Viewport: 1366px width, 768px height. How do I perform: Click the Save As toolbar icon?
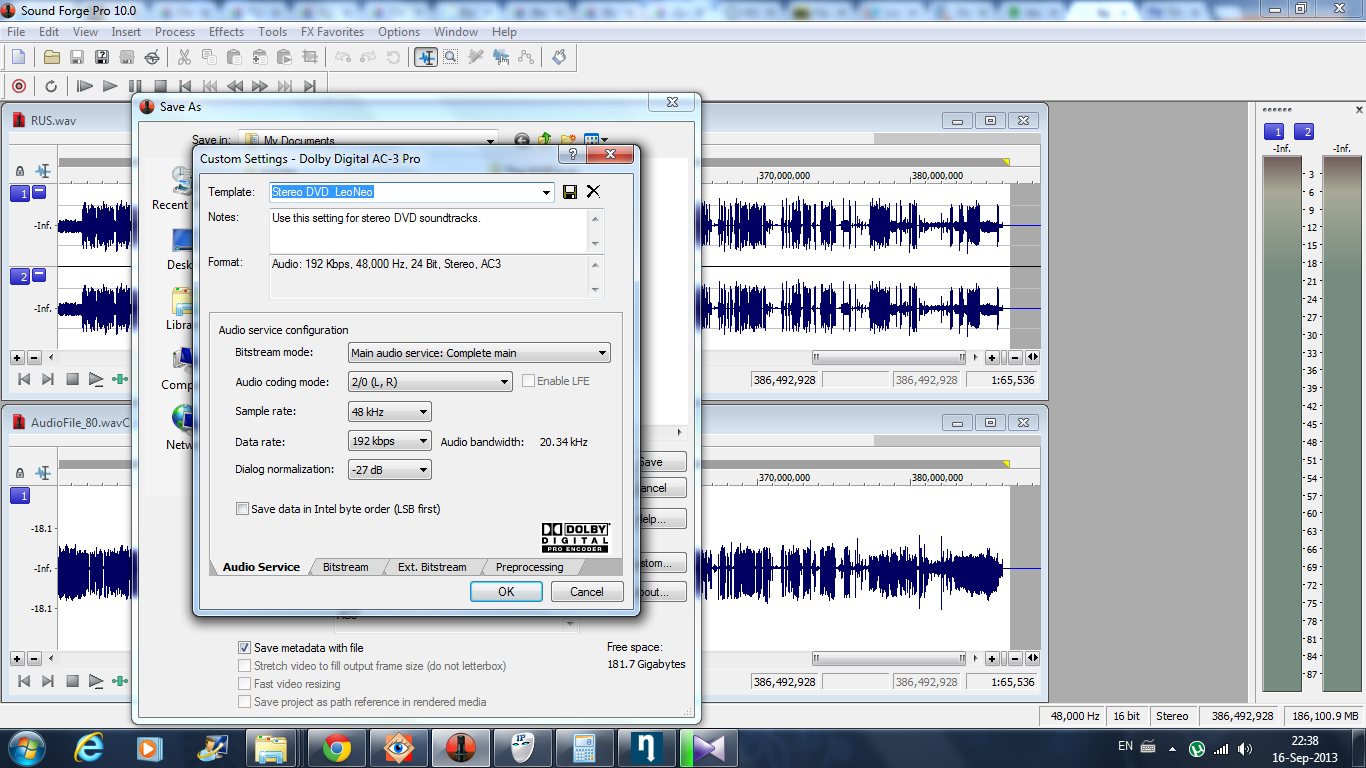102,57
